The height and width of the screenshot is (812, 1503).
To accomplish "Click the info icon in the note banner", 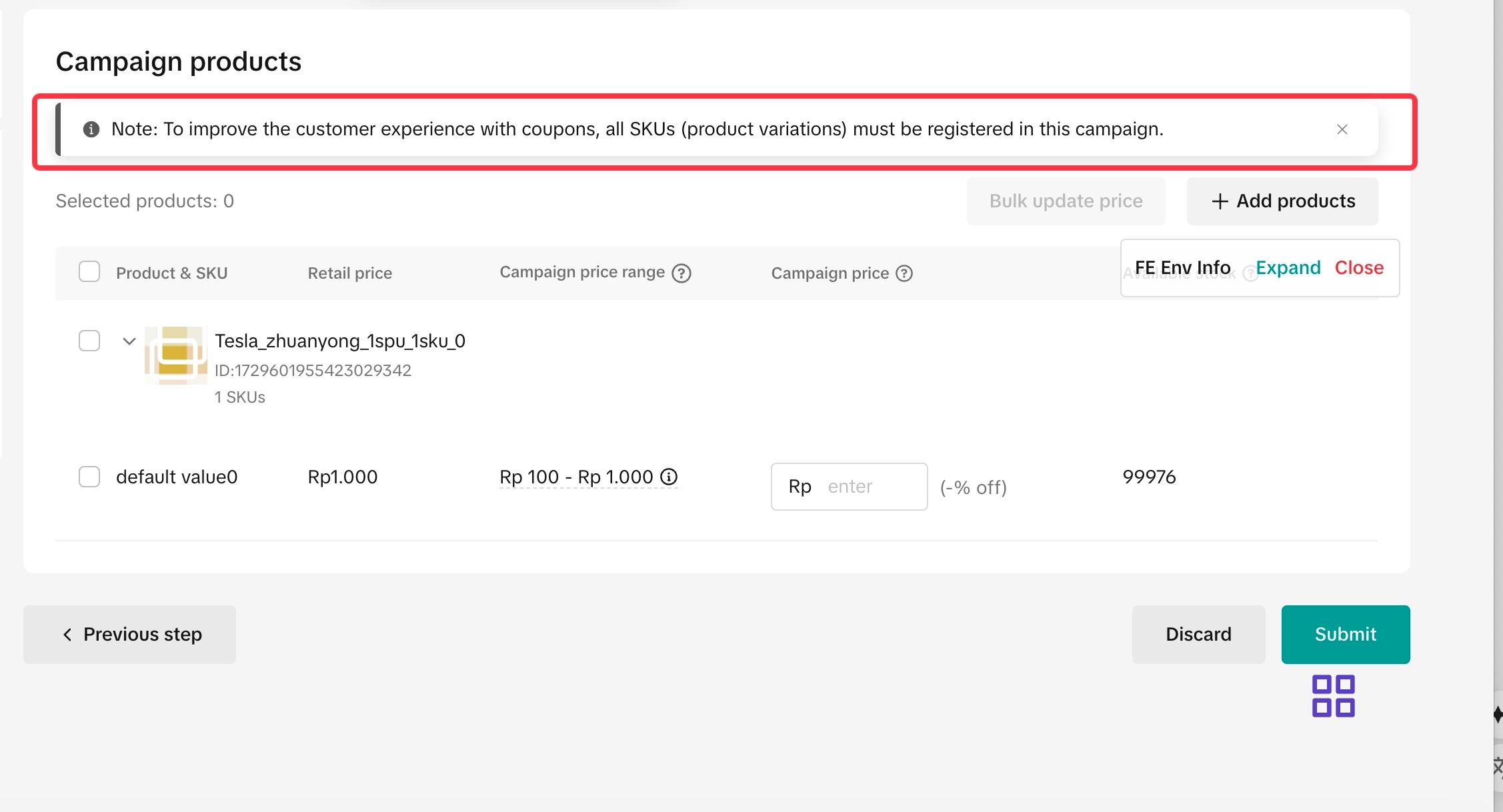I will tap(91, 129).
